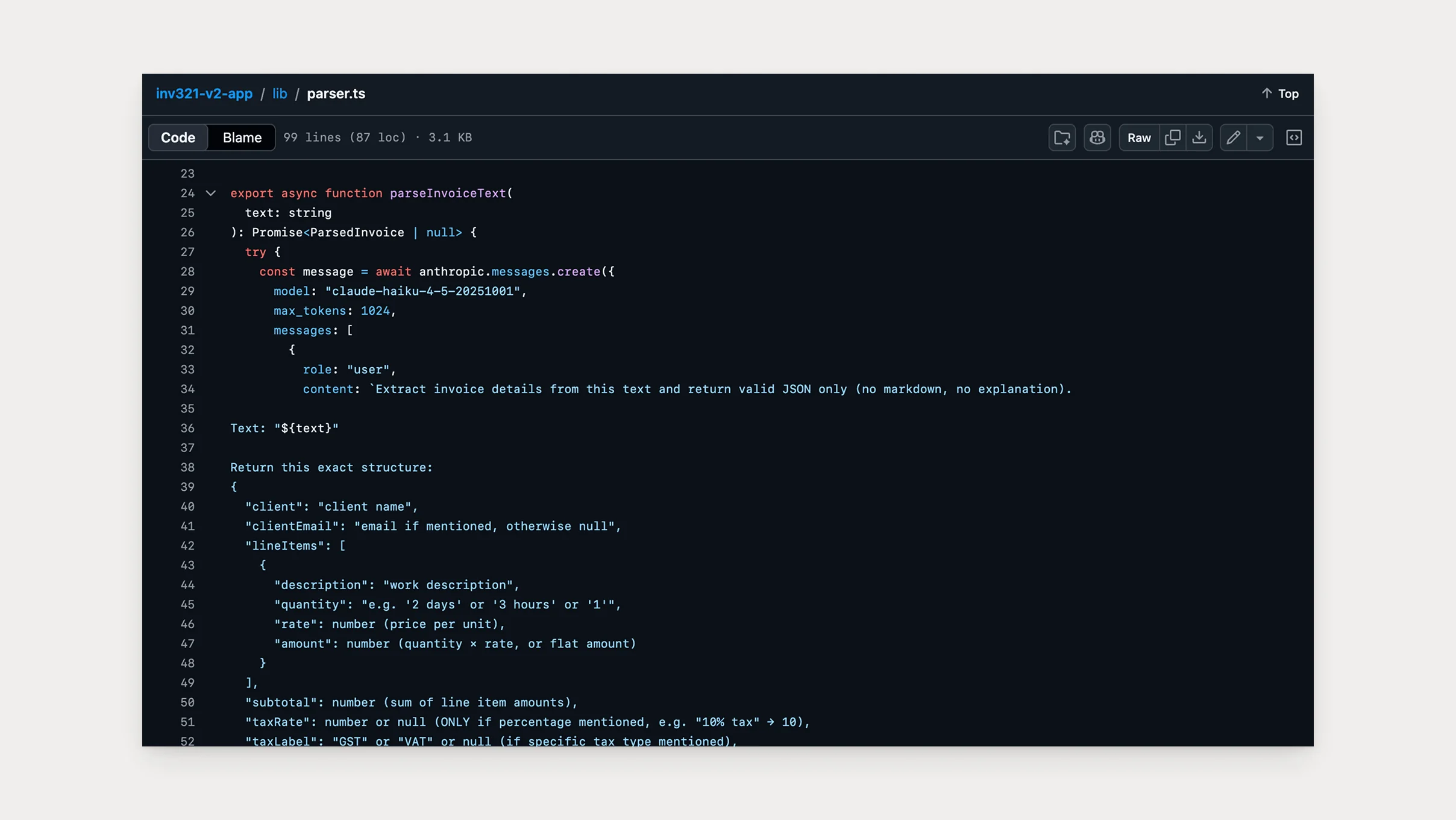Switch to the Blame view tab
The image size is (1456, 820).
pyautogui.click(x=242, y=137)
